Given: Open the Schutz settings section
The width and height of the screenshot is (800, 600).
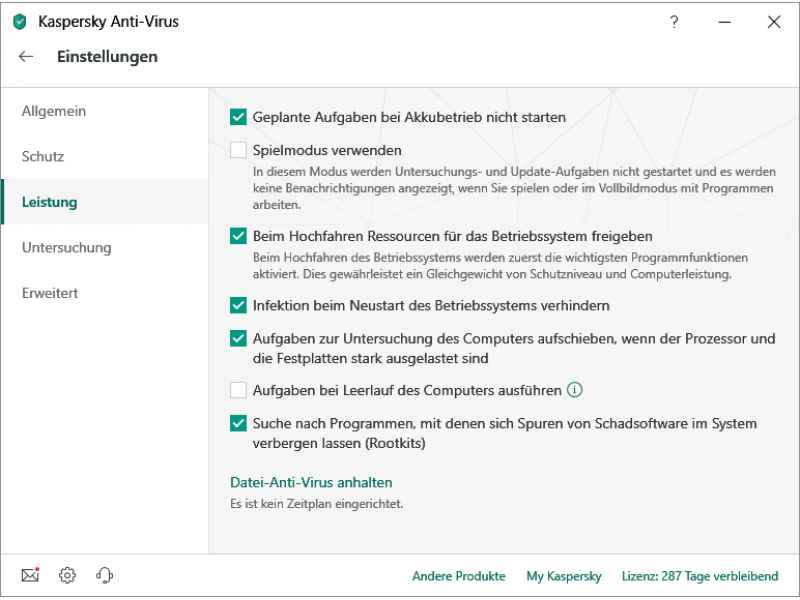Looking at the screenshot, I should 43,157.
